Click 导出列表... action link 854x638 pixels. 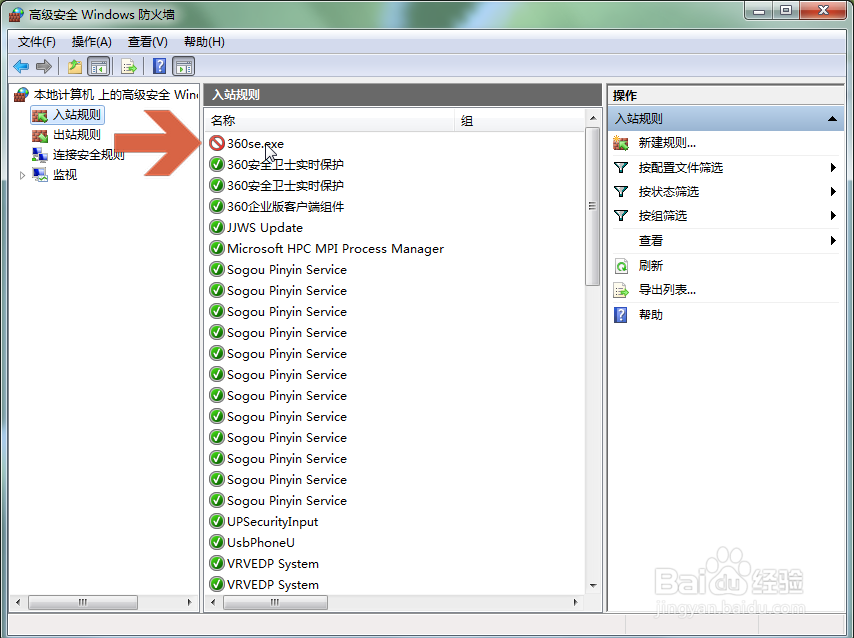[667, 290]
